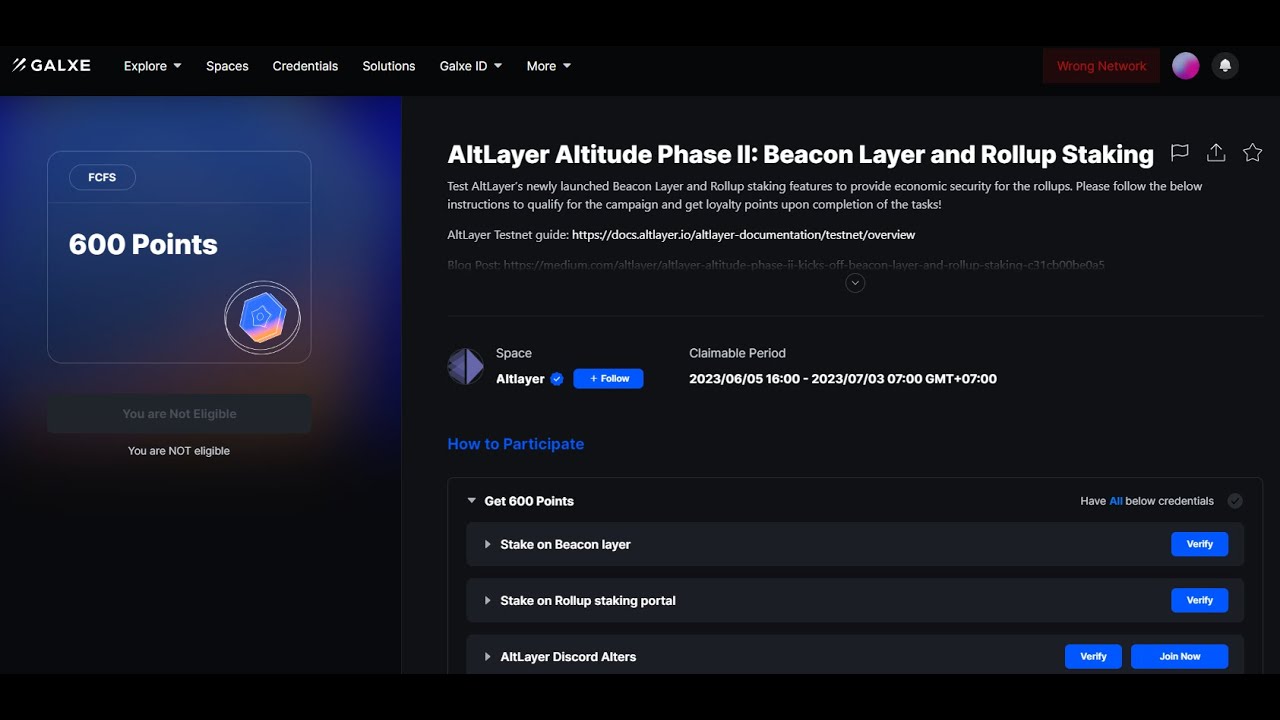Expand the Stake on Beacon layer task
The height and width of the screenshot is (720, 1280).
coord(488,545)
